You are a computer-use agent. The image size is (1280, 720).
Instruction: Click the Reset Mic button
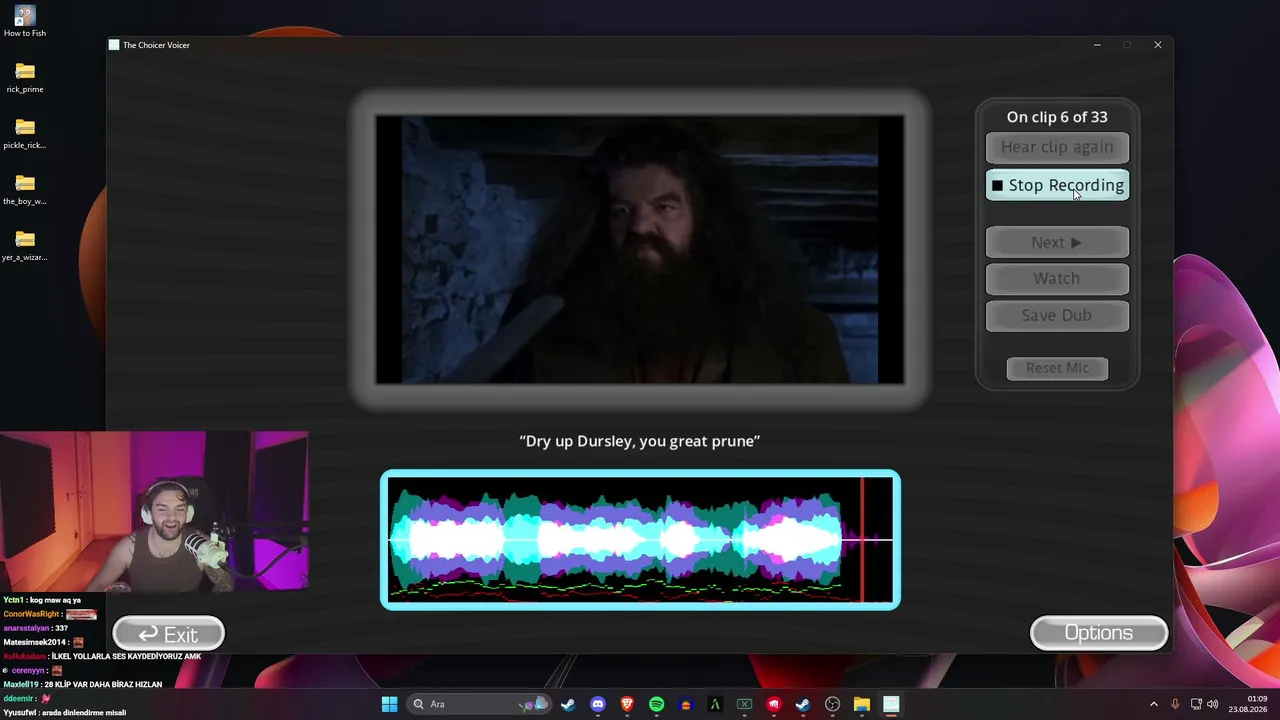[1057, 368]
